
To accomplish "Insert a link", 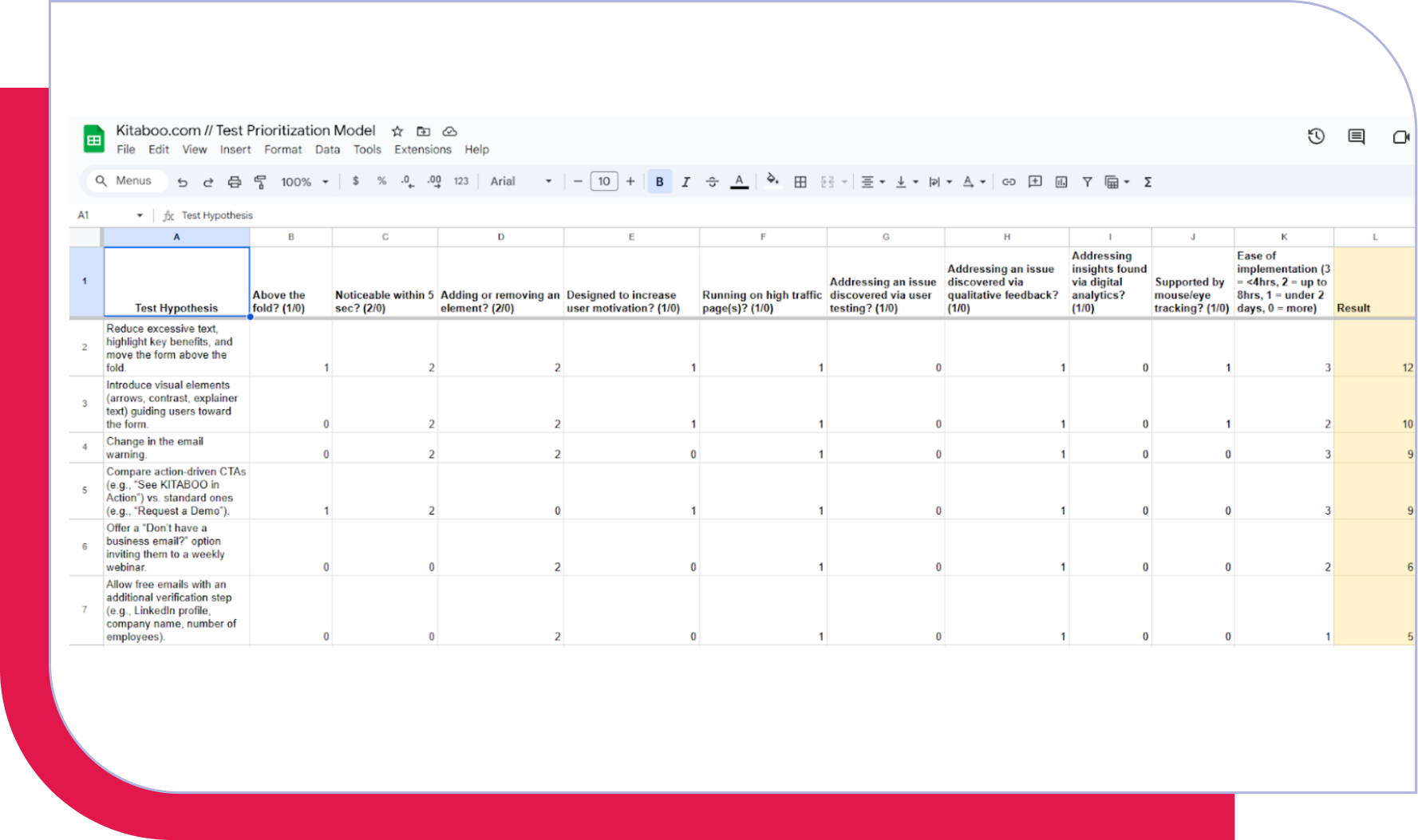I will click(x=1009, y=182).
